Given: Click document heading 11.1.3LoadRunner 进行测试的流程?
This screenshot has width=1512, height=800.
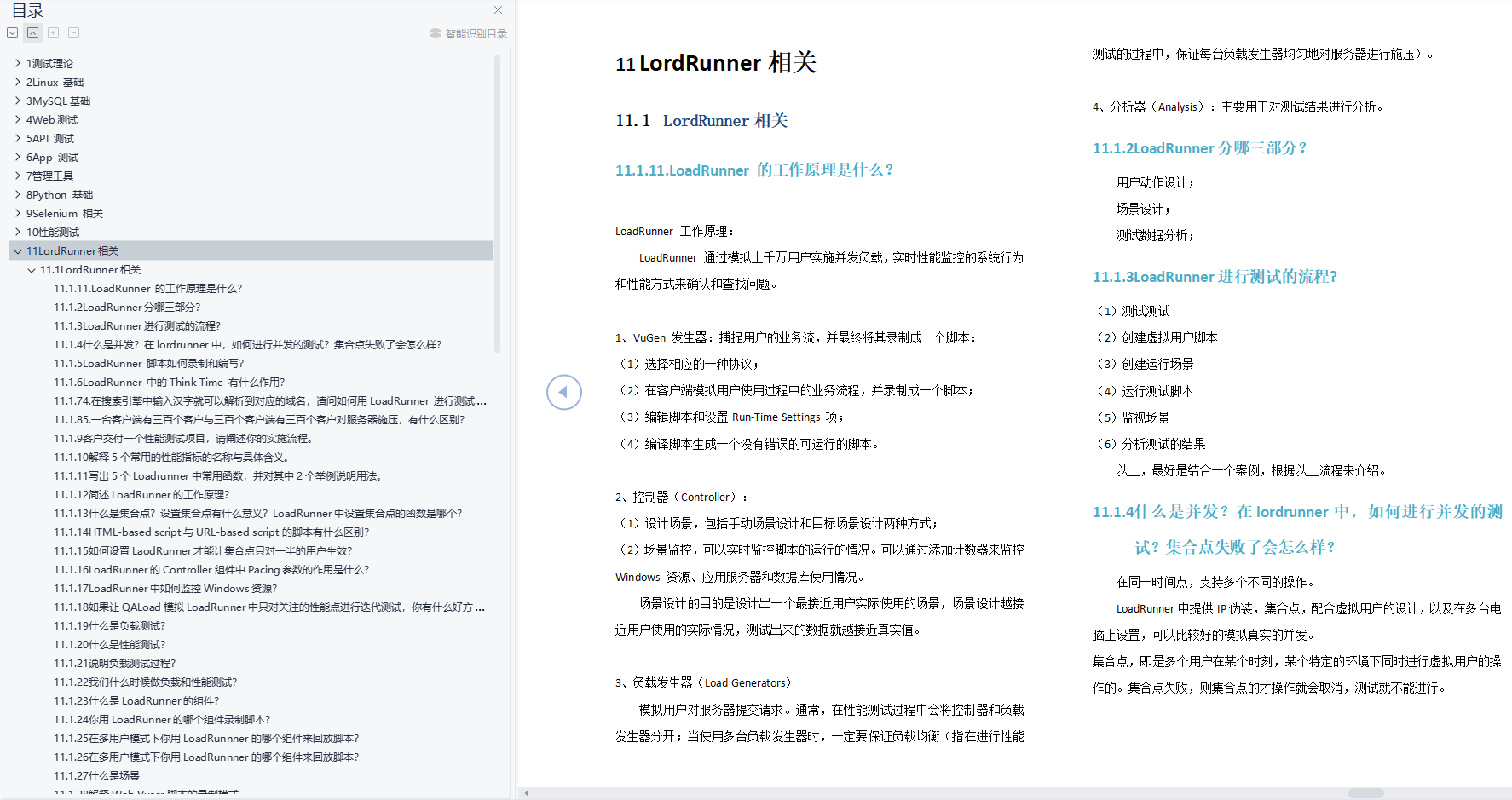Looking at the screenshot, I should [x=1215, y=276].
